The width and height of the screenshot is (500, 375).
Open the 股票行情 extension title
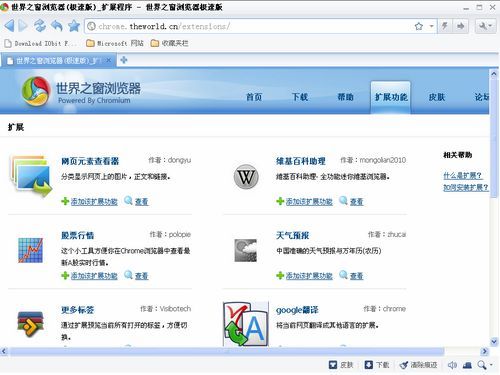pos(77,235)
